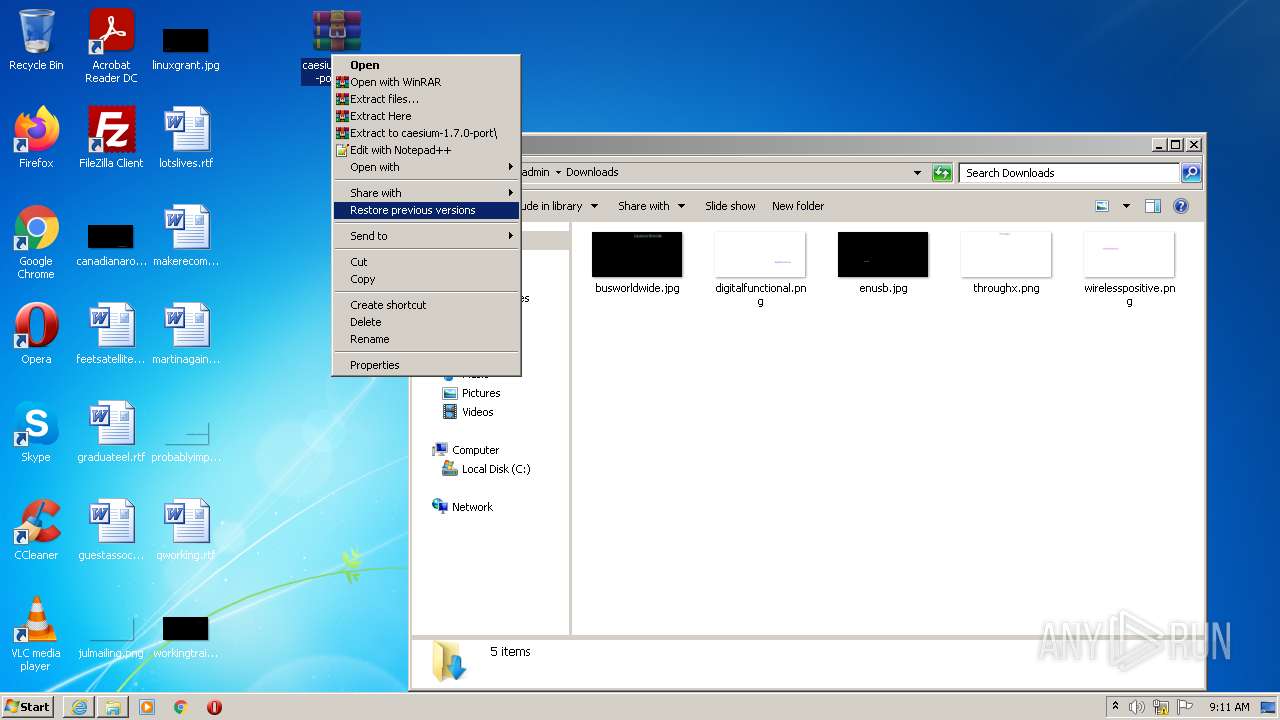Choose Delete from context menu
Viewport: 1280px width, 720px height.
(427, 322)
